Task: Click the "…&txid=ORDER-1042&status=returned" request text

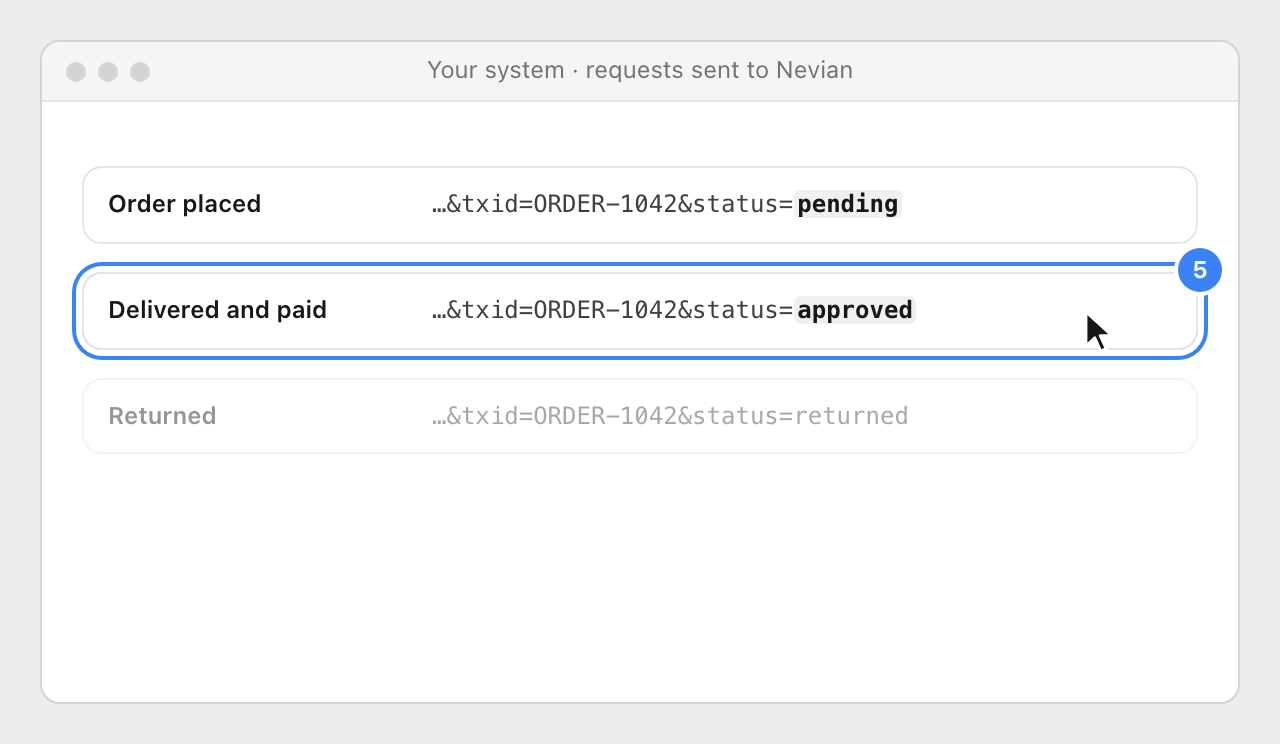Action: click(670, 416)
